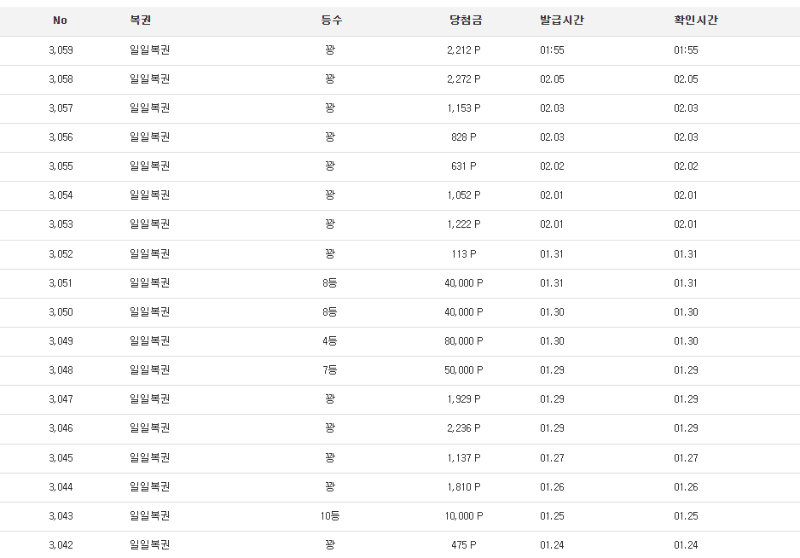
Task: Click 일일복권 in row 3,059
Action: (149, 50)
